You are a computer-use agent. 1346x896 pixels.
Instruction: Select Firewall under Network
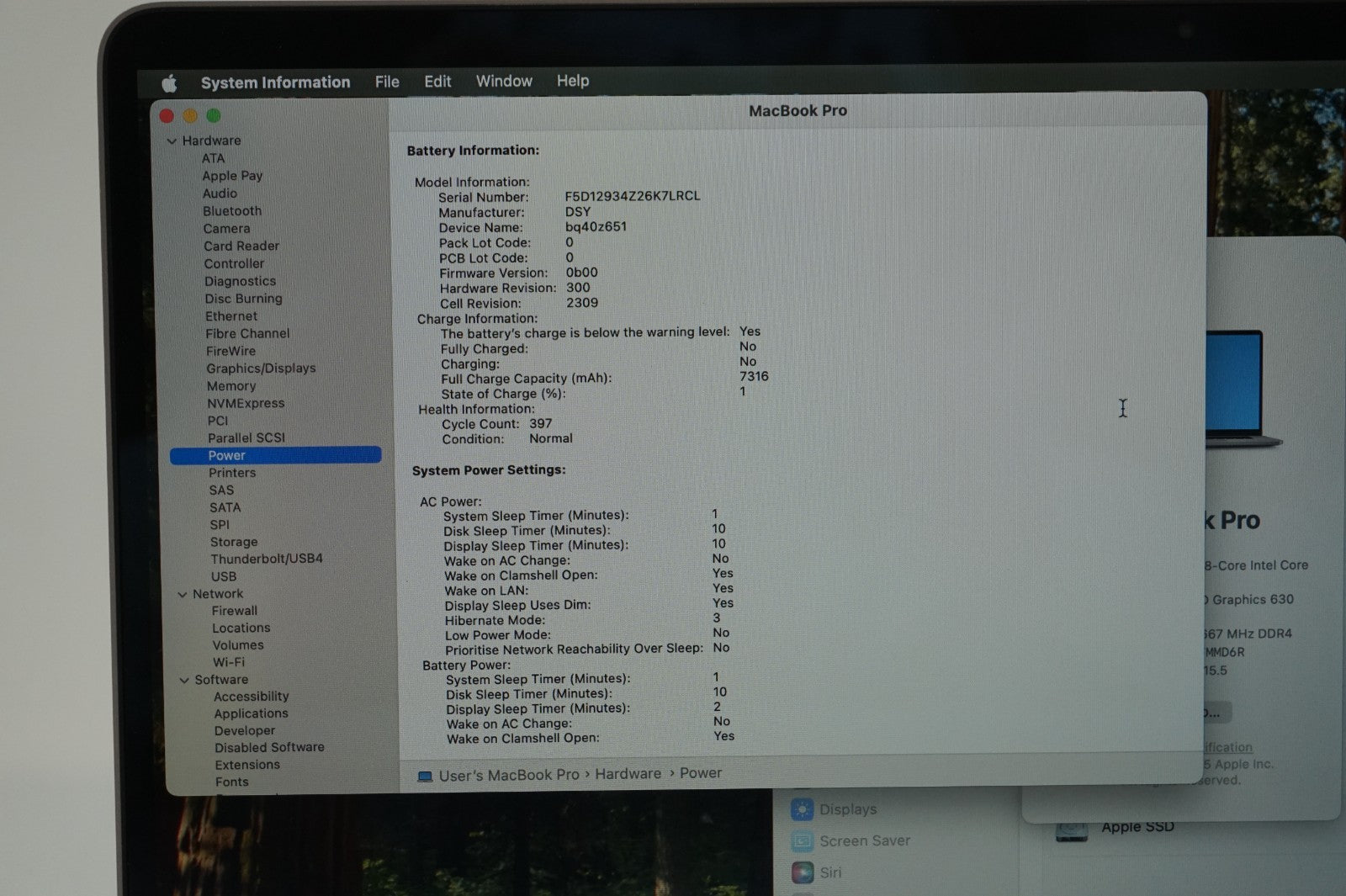pos(235,612)
